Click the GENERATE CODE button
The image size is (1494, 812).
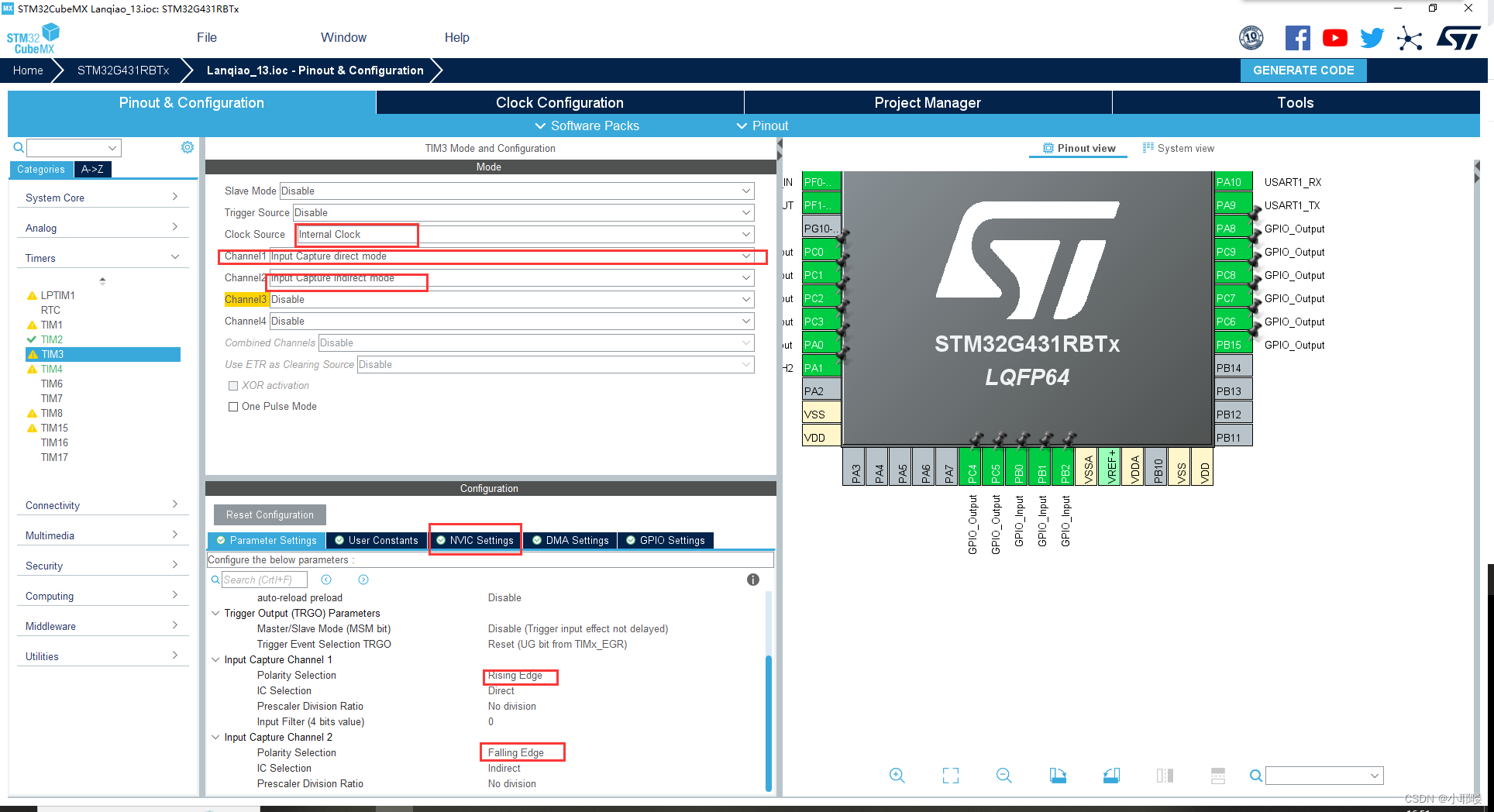1303,70
